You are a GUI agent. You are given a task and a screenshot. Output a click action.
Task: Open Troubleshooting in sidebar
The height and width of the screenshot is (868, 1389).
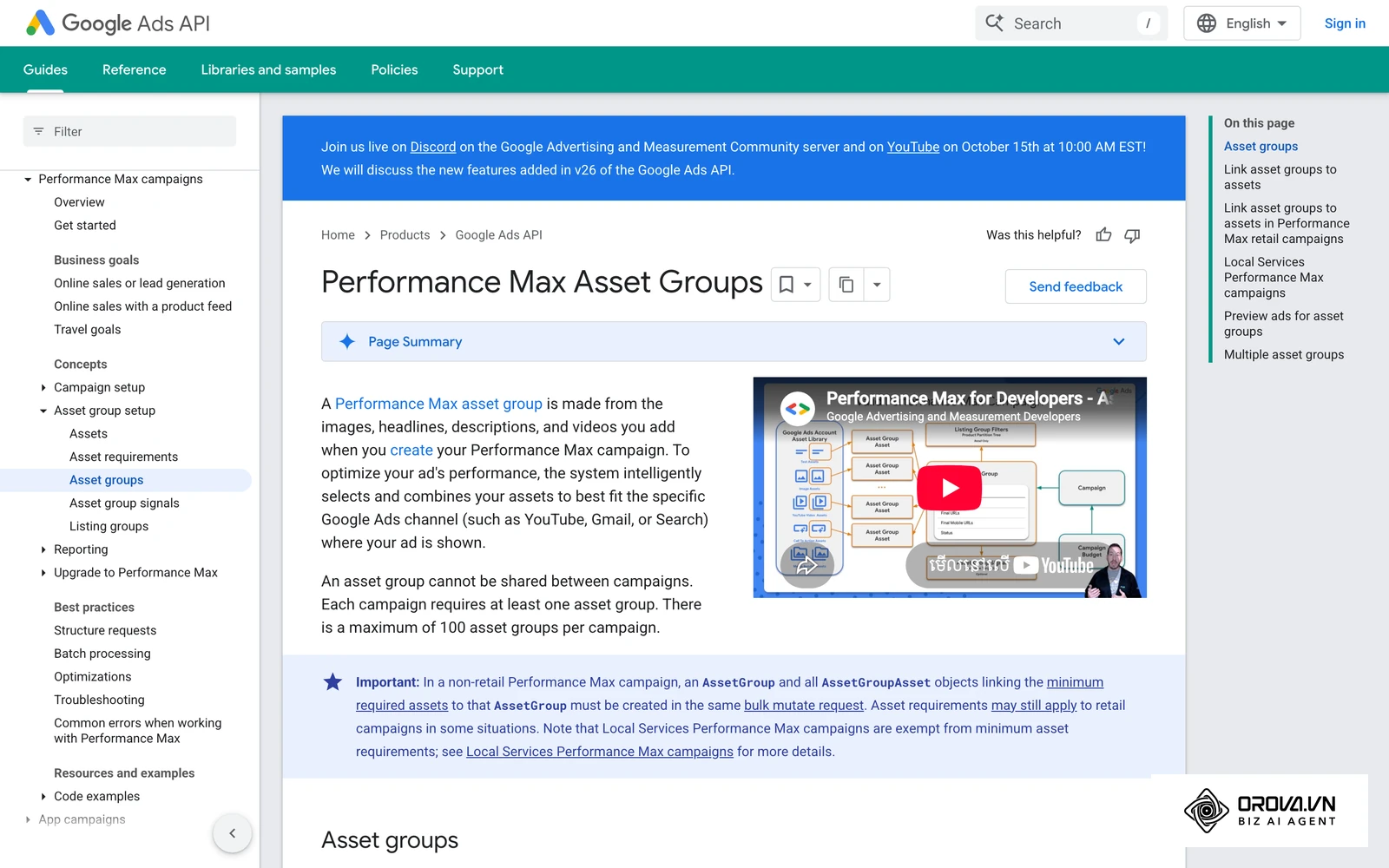pos(99,700)
